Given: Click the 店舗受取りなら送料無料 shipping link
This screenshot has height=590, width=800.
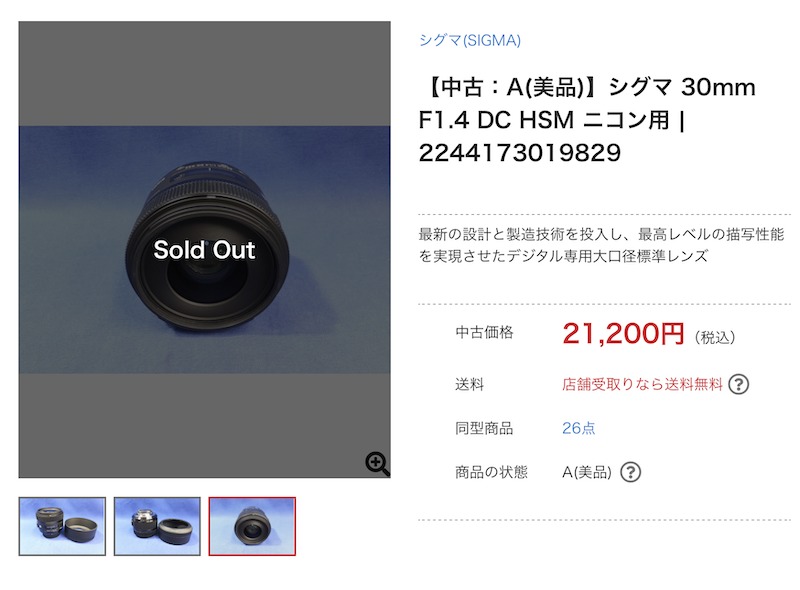Looking at the screenshot, I should [x=641, y=384].
